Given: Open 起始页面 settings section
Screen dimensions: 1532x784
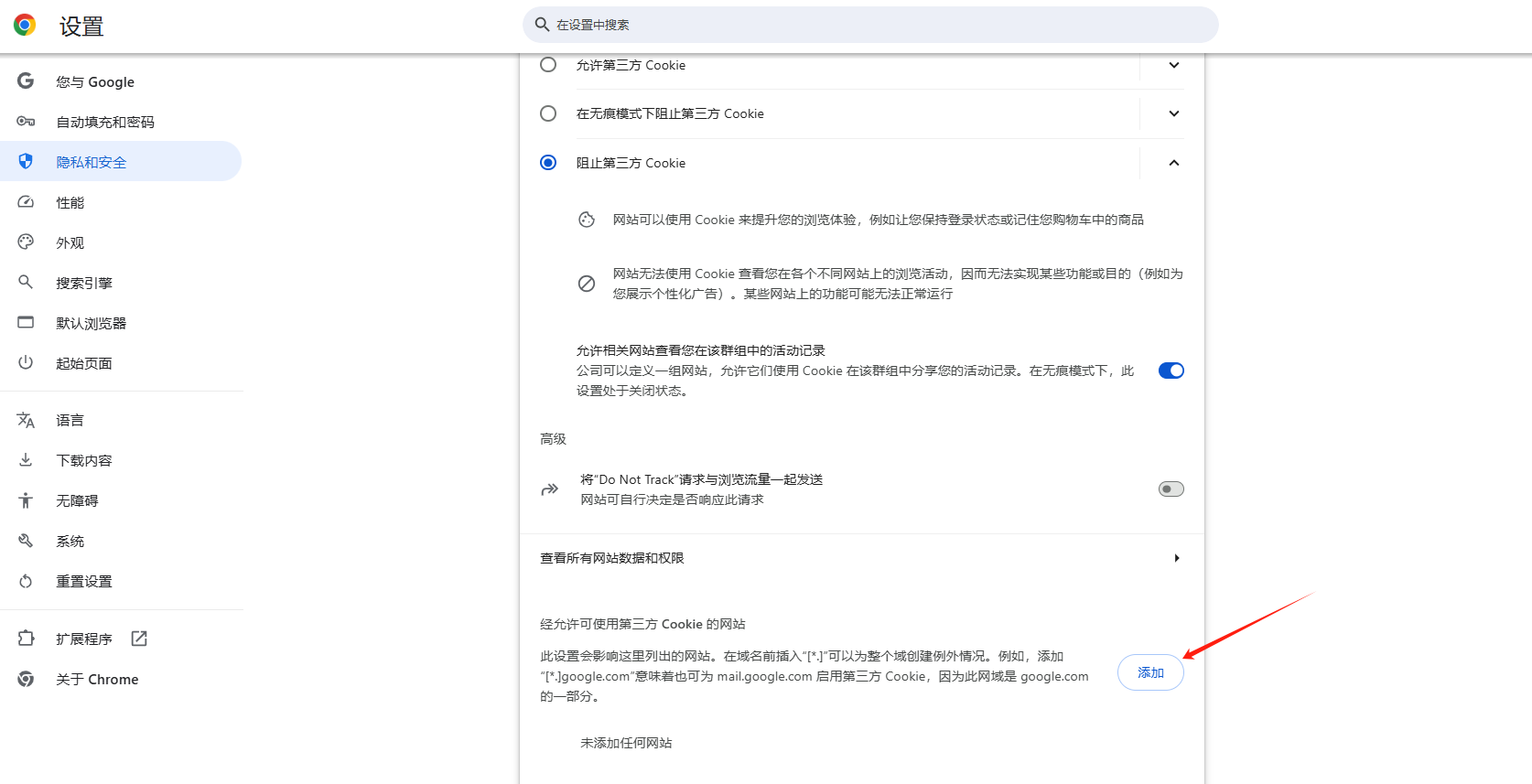Looking at the screenshot, I should (x=84, y=363).
